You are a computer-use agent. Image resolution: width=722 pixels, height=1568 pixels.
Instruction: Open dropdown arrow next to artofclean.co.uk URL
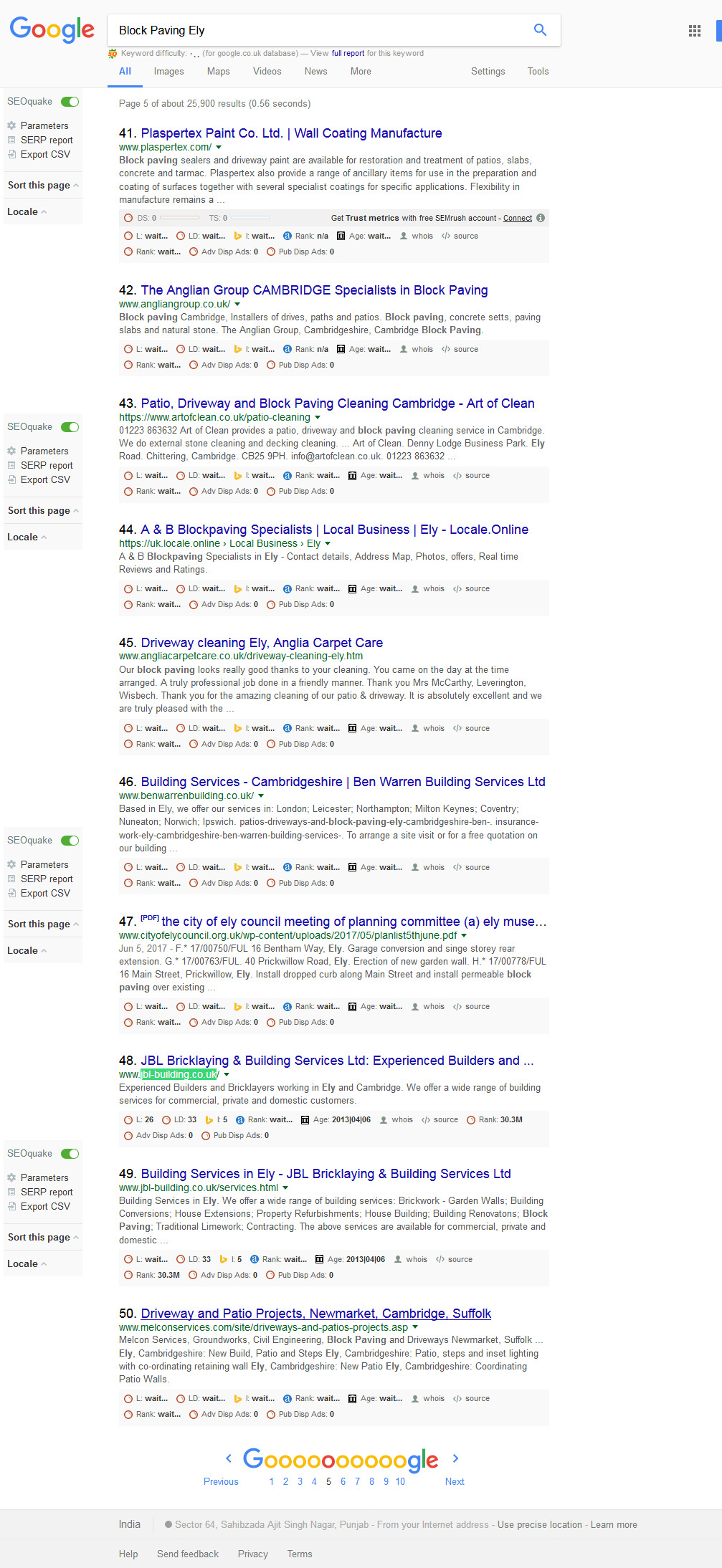tap(318, 418)
